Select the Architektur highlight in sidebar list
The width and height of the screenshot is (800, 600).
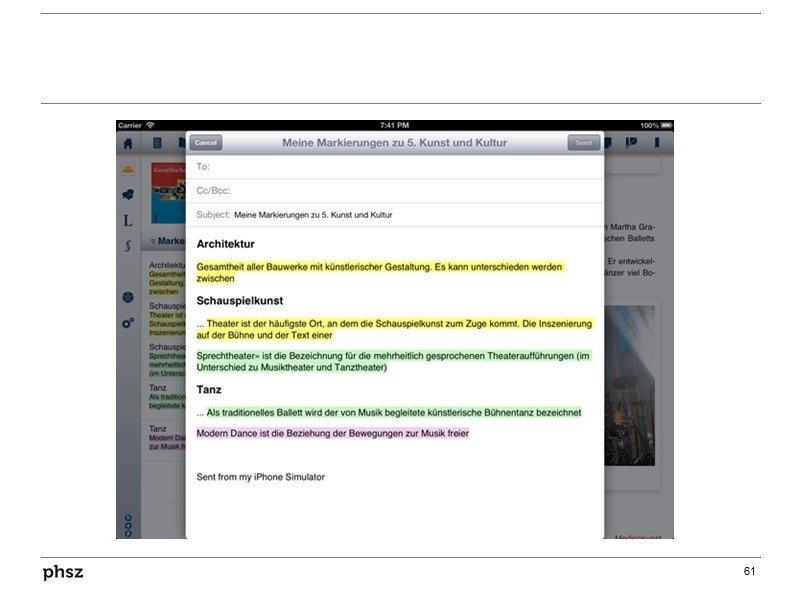(x=167, y=265)
